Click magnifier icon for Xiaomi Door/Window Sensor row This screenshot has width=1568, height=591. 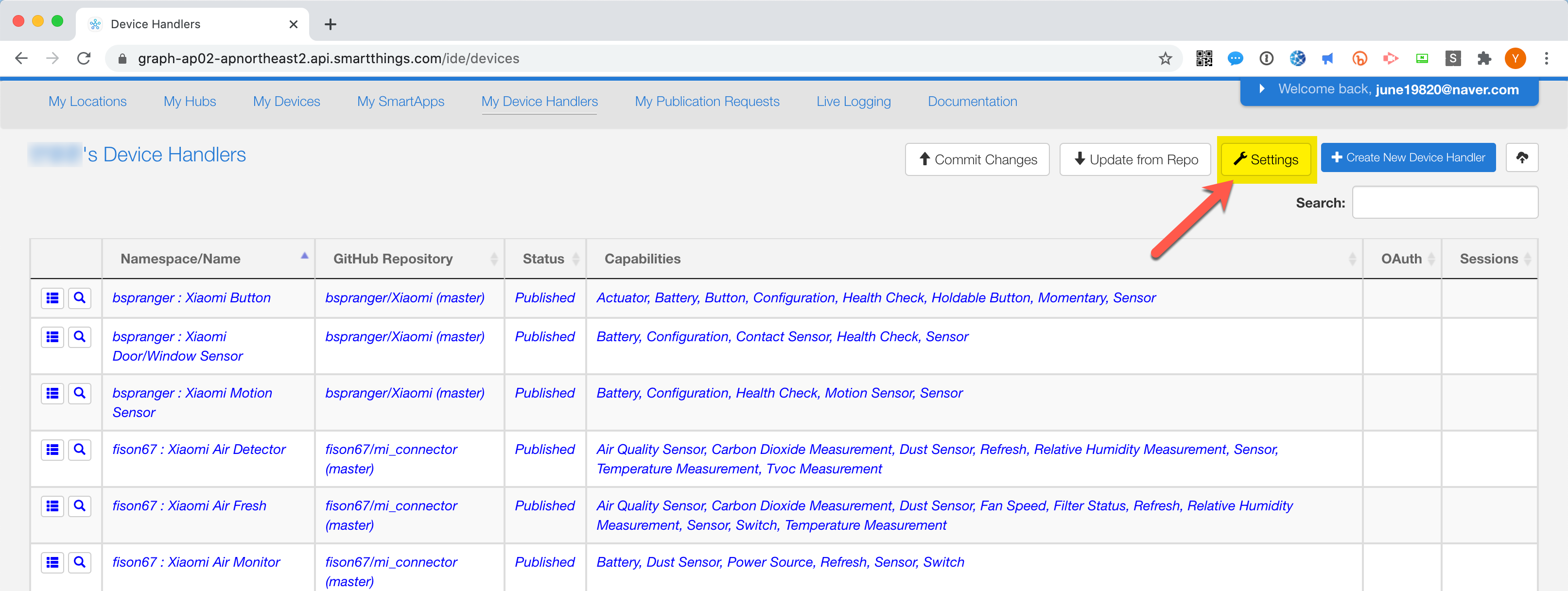click(x=79, y=337)
